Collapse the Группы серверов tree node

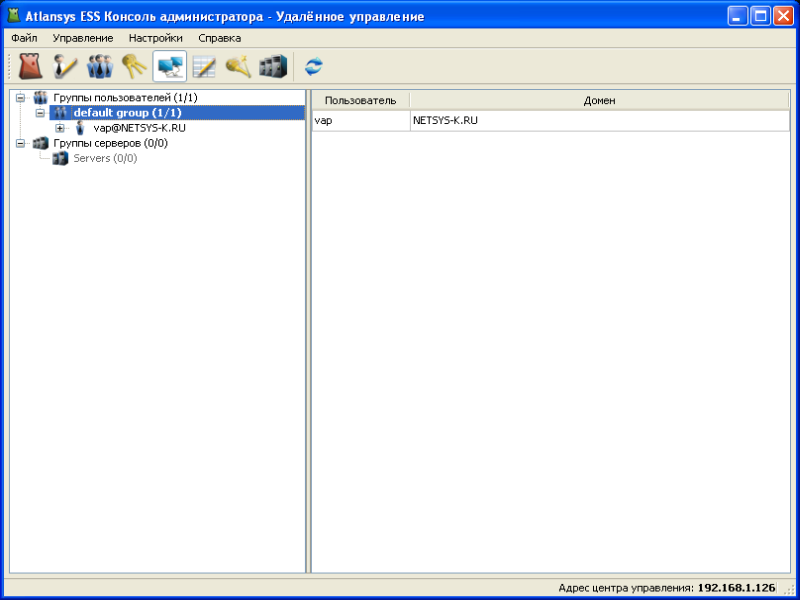(20, 143)
